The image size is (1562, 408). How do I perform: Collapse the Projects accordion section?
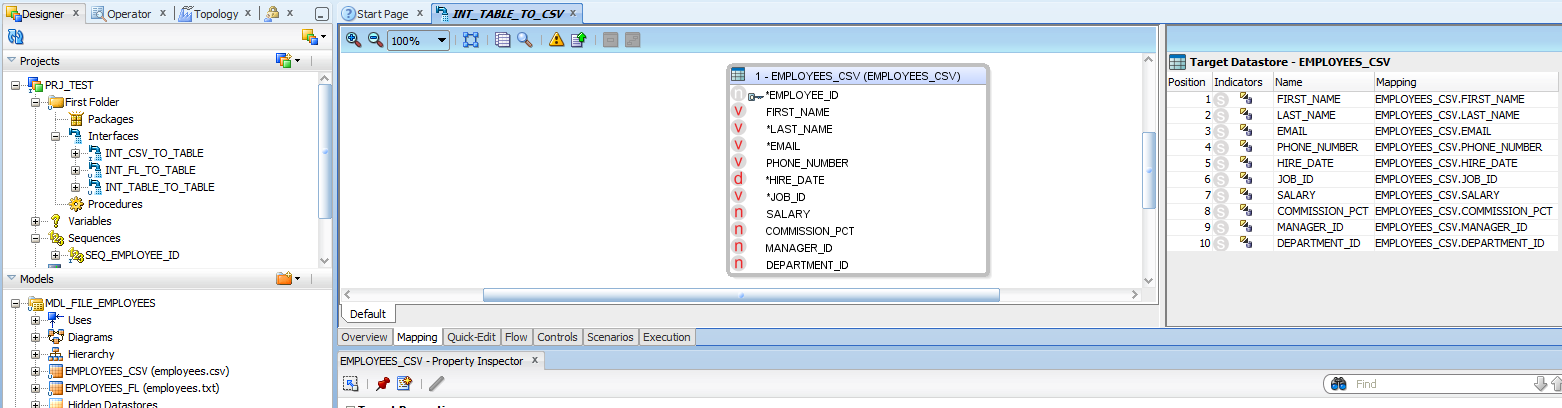point(12,61)
